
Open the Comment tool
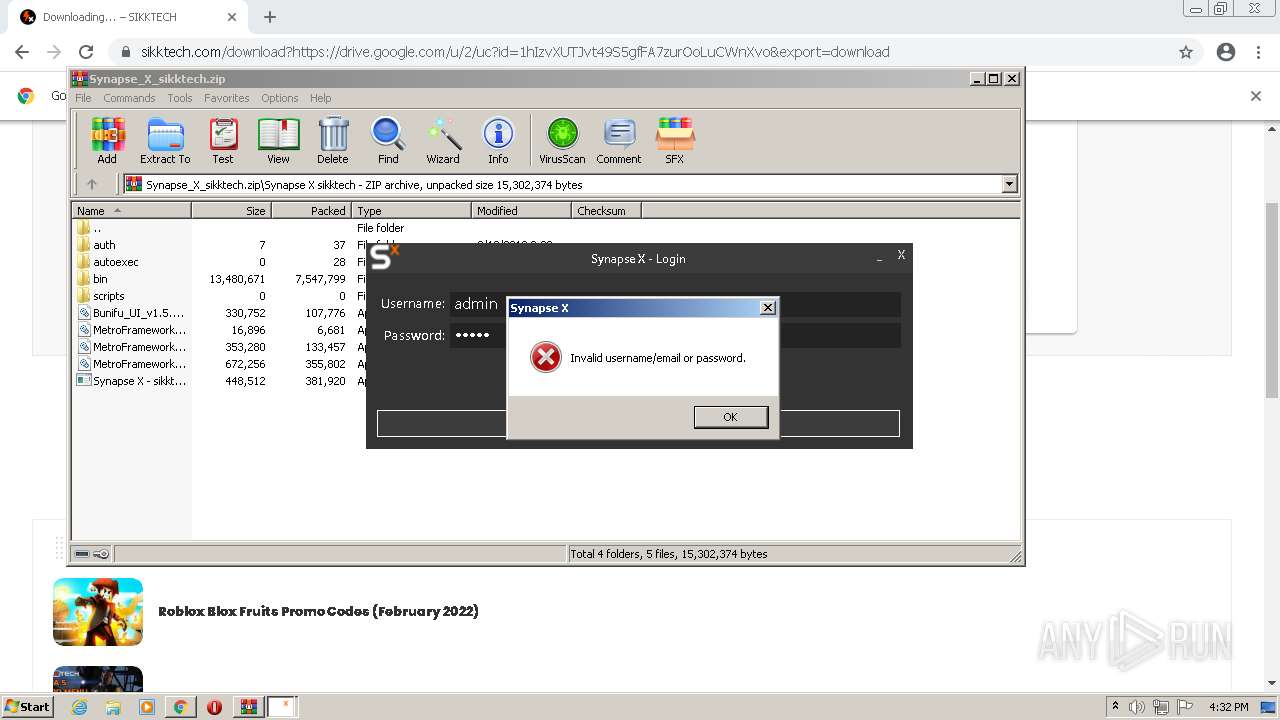(619, 140)
